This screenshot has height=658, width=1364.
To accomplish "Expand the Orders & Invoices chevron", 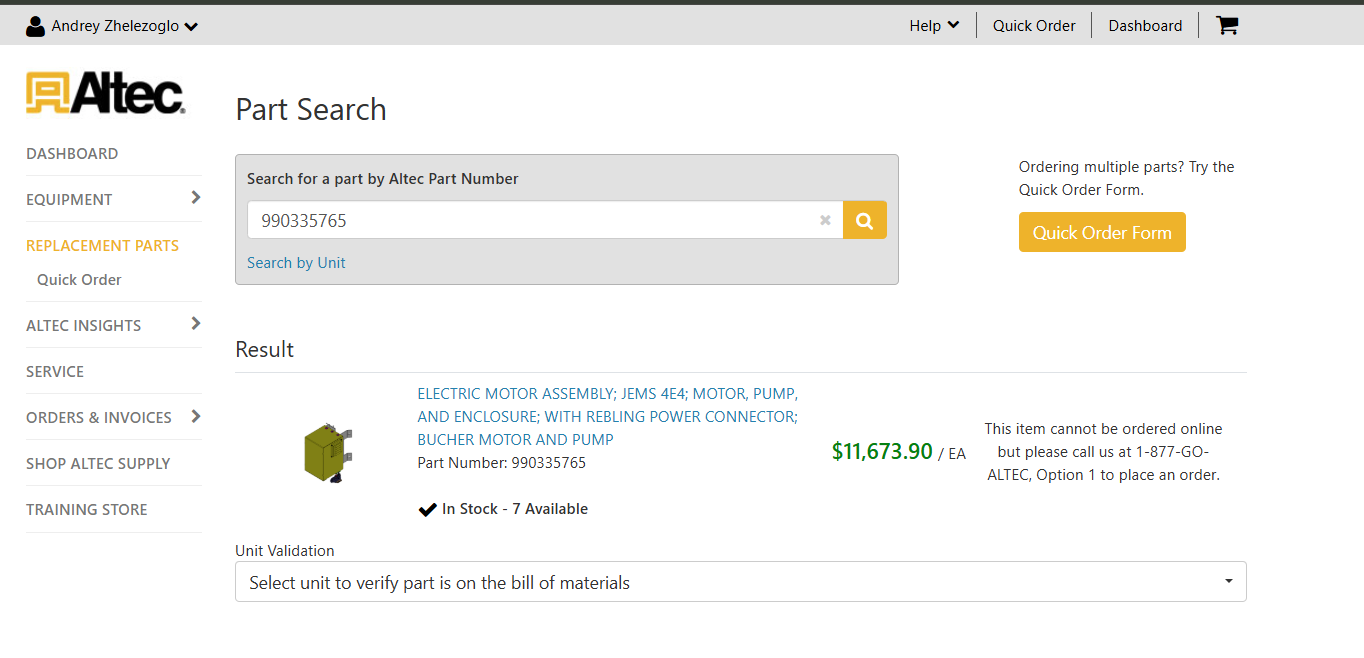I will (196, 416).
